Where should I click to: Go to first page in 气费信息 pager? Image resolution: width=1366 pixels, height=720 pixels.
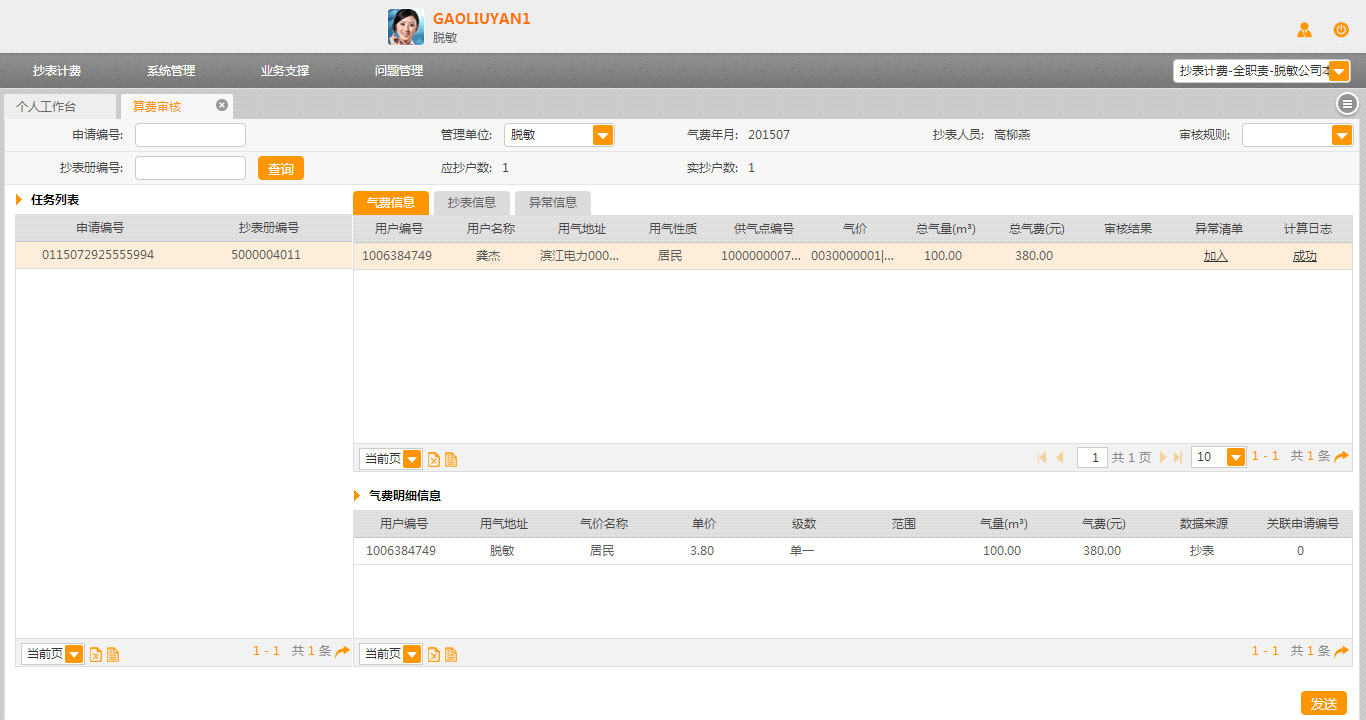[1042, 458]
